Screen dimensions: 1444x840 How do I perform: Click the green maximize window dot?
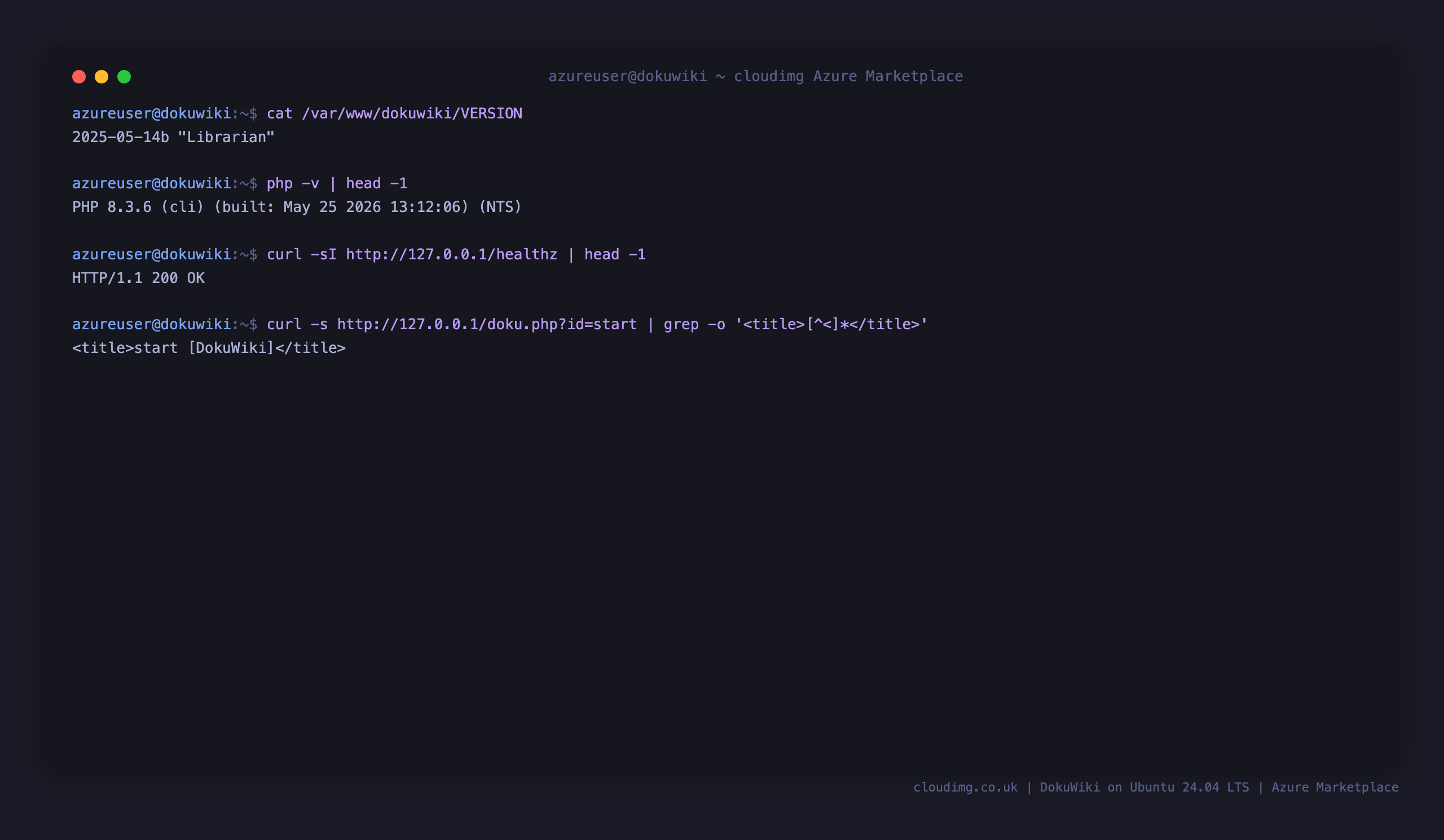(124, 77)
